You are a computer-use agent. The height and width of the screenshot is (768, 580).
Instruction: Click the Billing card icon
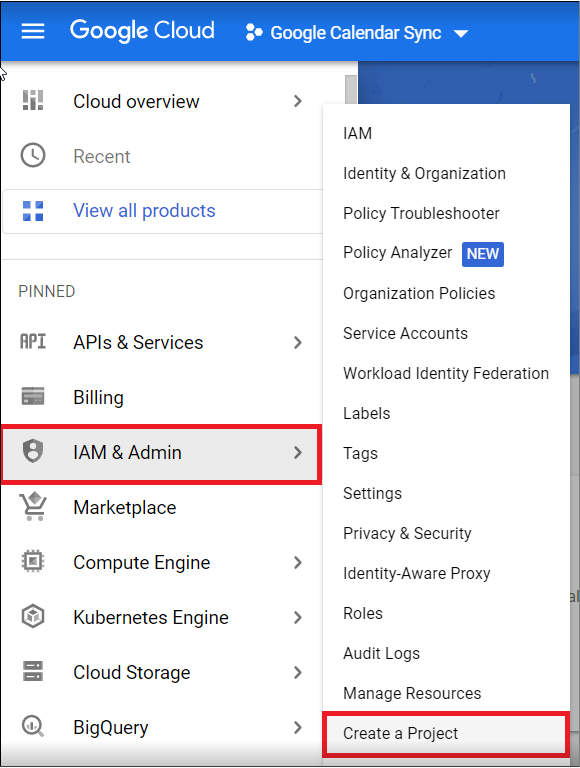click(x=33, y=396)
